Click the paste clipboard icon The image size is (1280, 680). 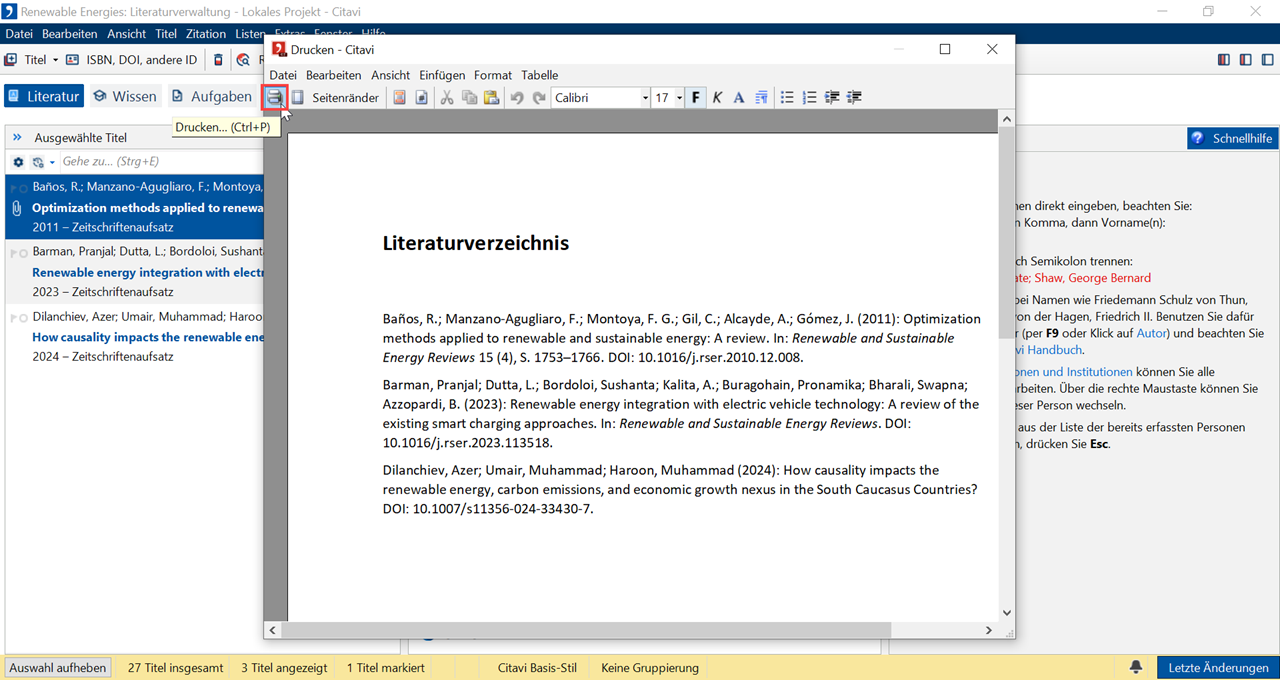491,97
